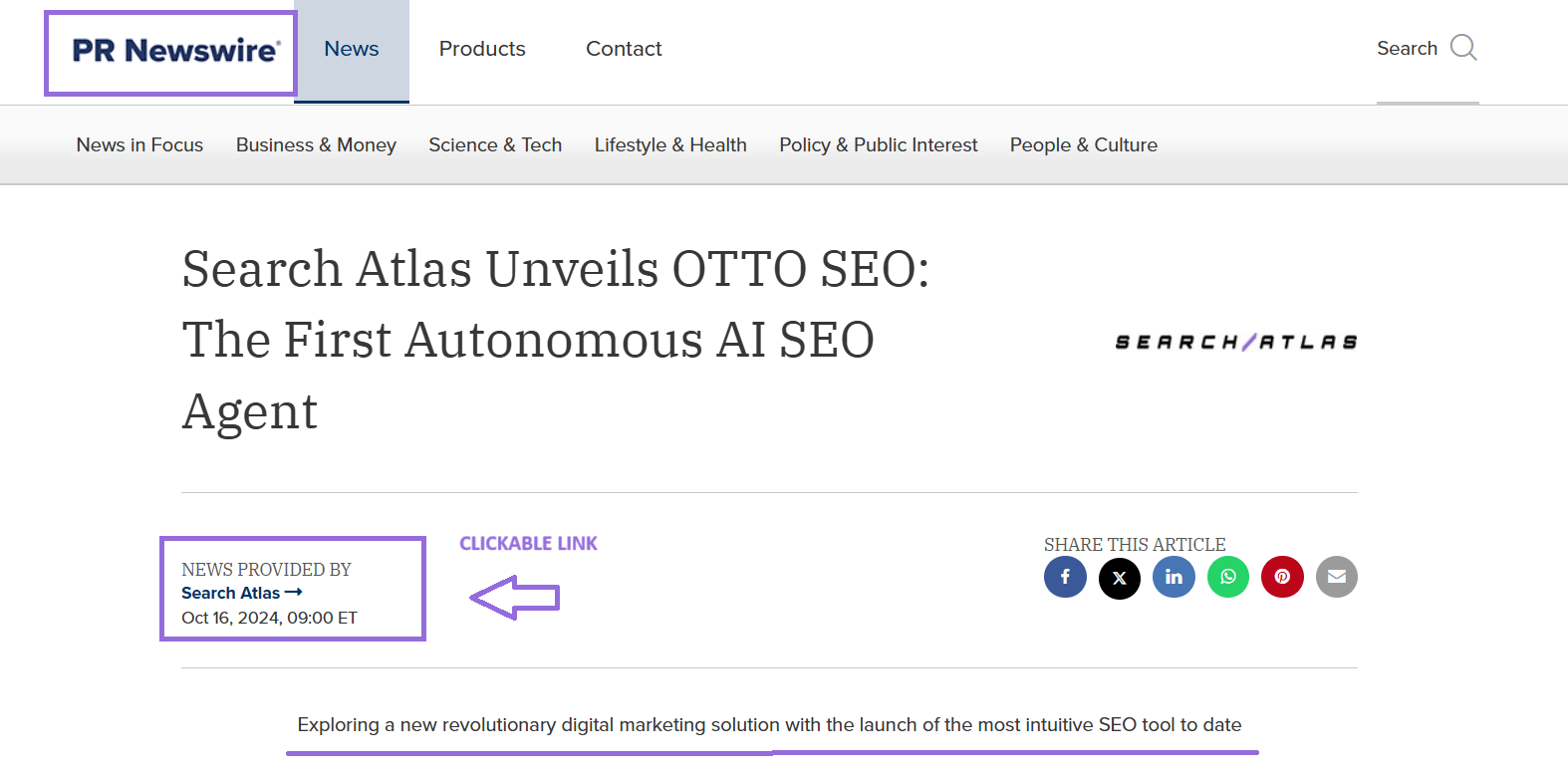Click the search magnifying glass icon
Viewport: 1568px width, 774px height.
pos(1463,48)
